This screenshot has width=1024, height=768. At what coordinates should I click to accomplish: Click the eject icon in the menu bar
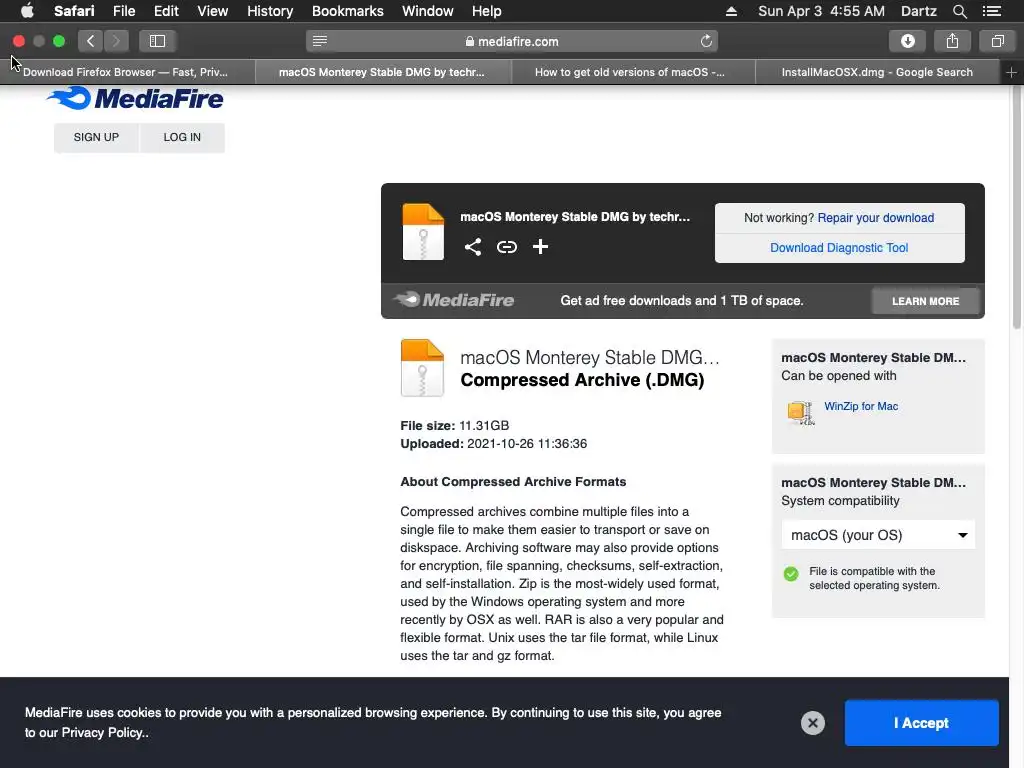(731, 11)
